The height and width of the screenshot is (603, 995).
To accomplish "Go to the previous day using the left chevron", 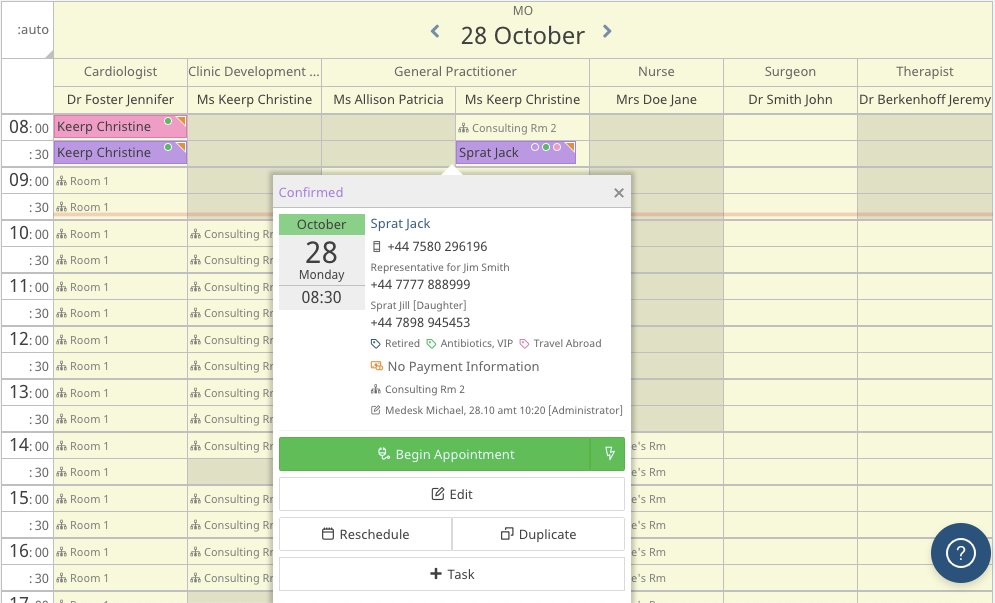I will [x=434, y=31].
